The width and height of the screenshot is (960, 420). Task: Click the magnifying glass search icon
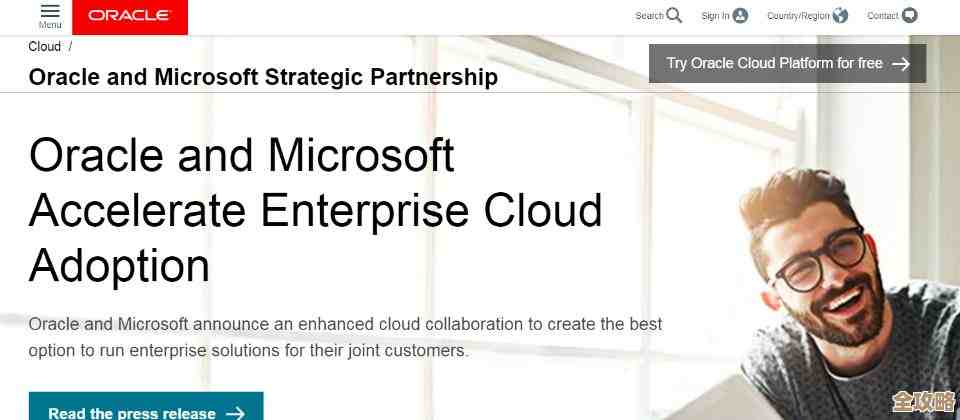(x=674, y=15)
